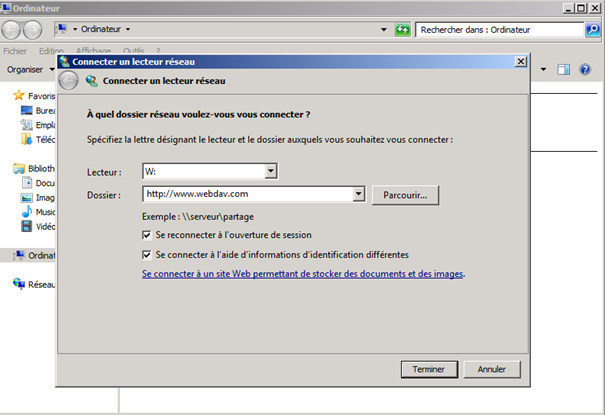Screen dimensions: 605x415
Task: Click the Réseau network icon in sidebar
Action: (19, 284)
